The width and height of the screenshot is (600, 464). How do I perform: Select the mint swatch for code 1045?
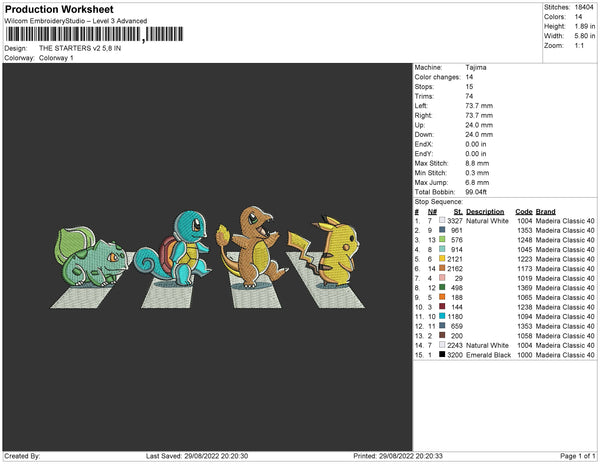442,249
